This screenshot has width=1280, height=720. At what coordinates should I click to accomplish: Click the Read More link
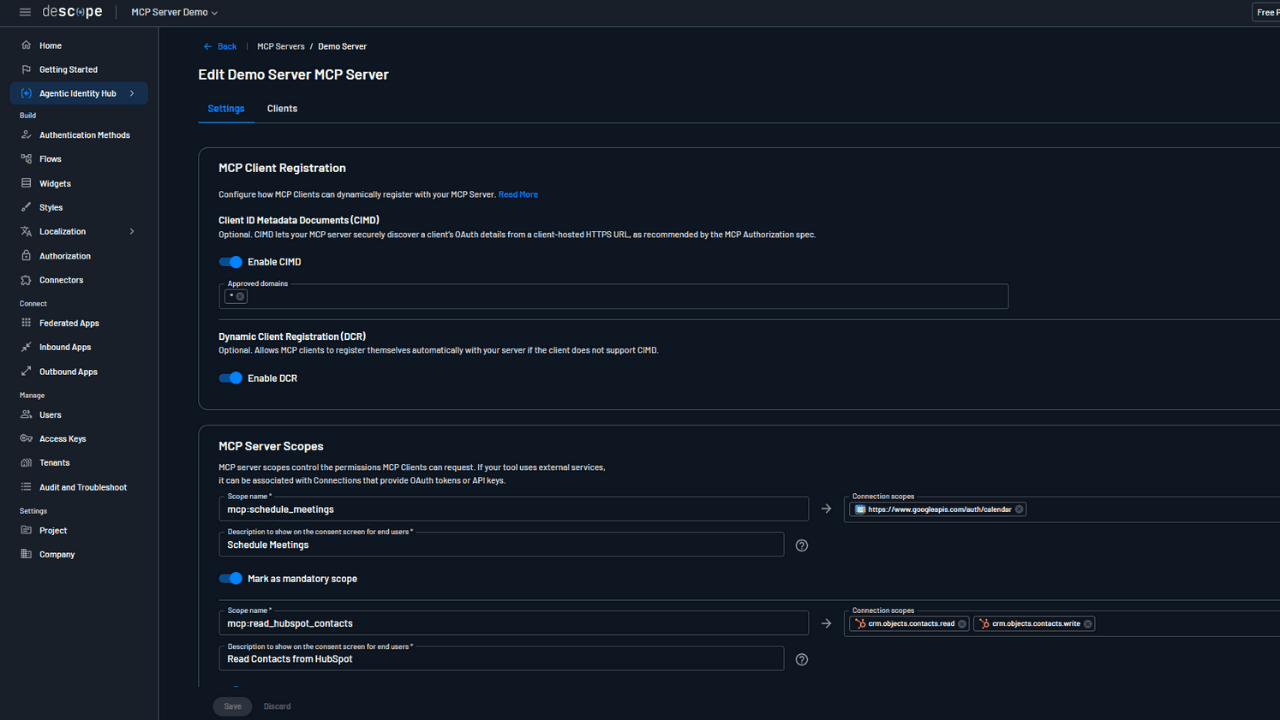pos(517,194)
